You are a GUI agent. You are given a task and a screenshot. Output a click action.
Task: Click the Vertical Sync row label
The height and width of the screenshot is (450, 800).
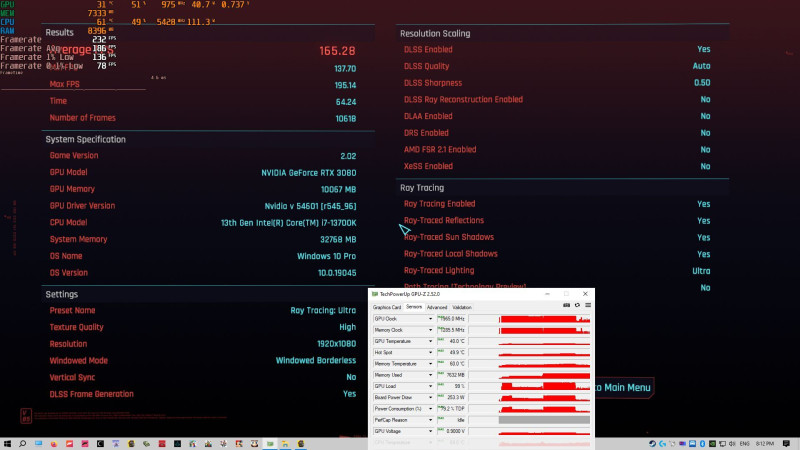pyautogui.click(x=72, y=378)
